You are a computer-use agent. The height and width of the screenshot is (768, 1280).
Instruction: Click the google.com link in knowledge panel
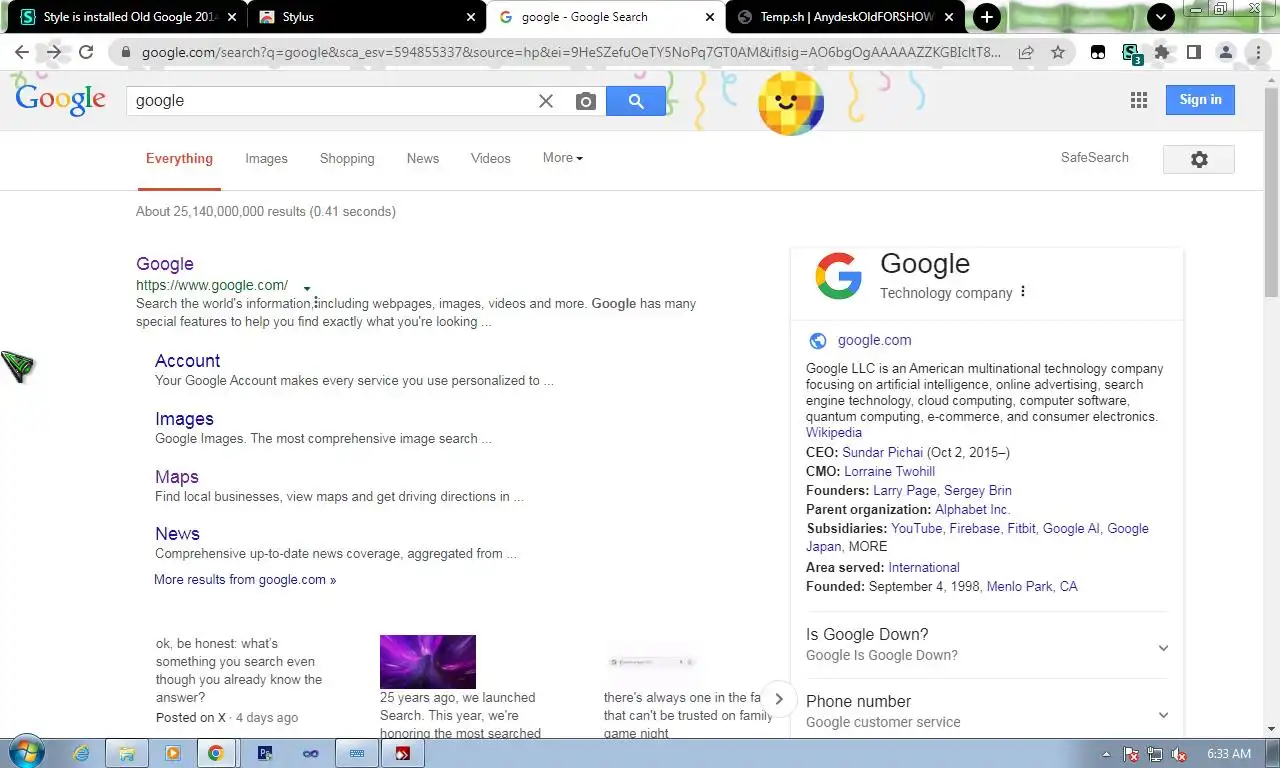coord(874,340)
